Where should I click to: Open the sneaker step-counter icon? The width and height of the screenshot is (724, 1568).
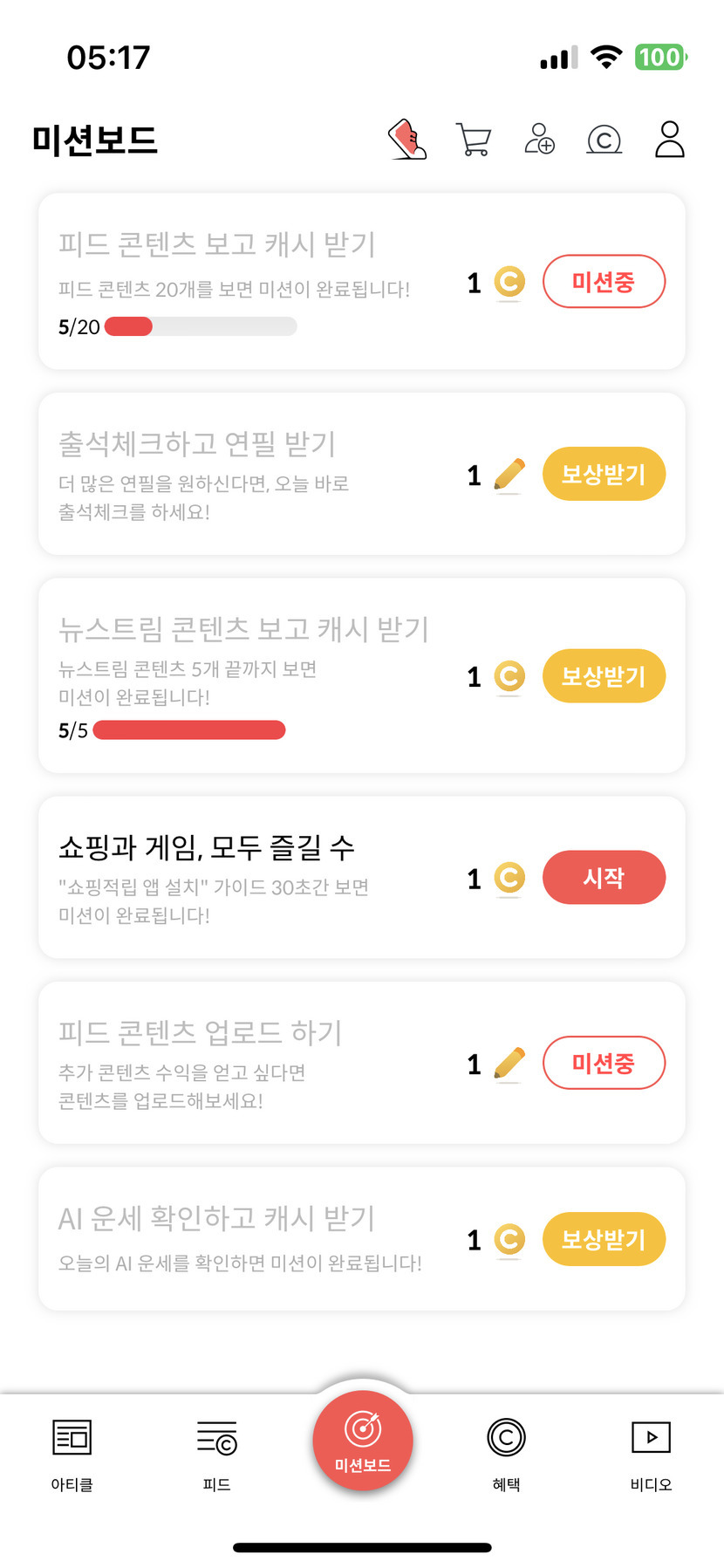[407, 140]
